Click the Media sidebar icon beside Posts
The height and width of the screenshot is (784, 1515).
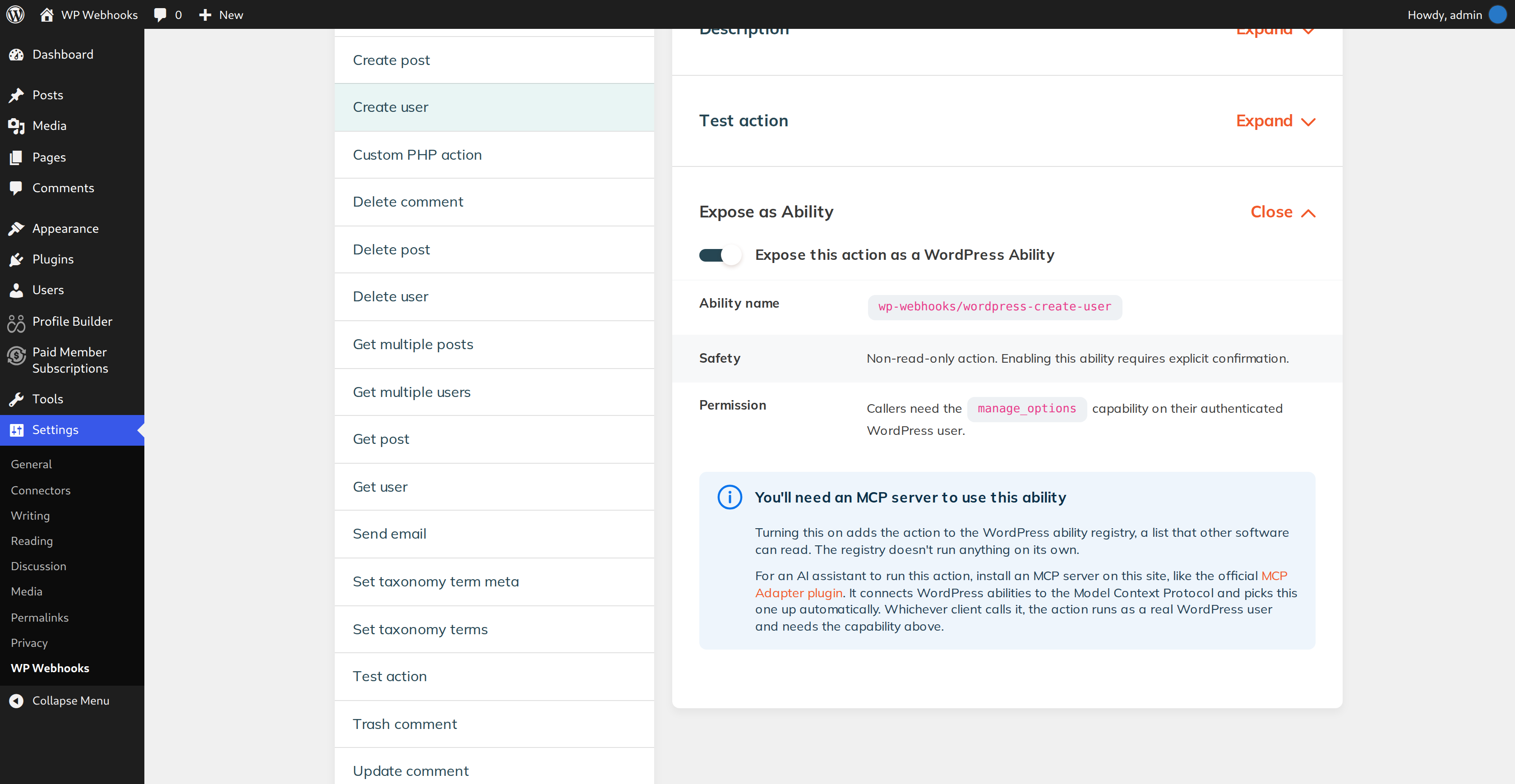[16, 126]
